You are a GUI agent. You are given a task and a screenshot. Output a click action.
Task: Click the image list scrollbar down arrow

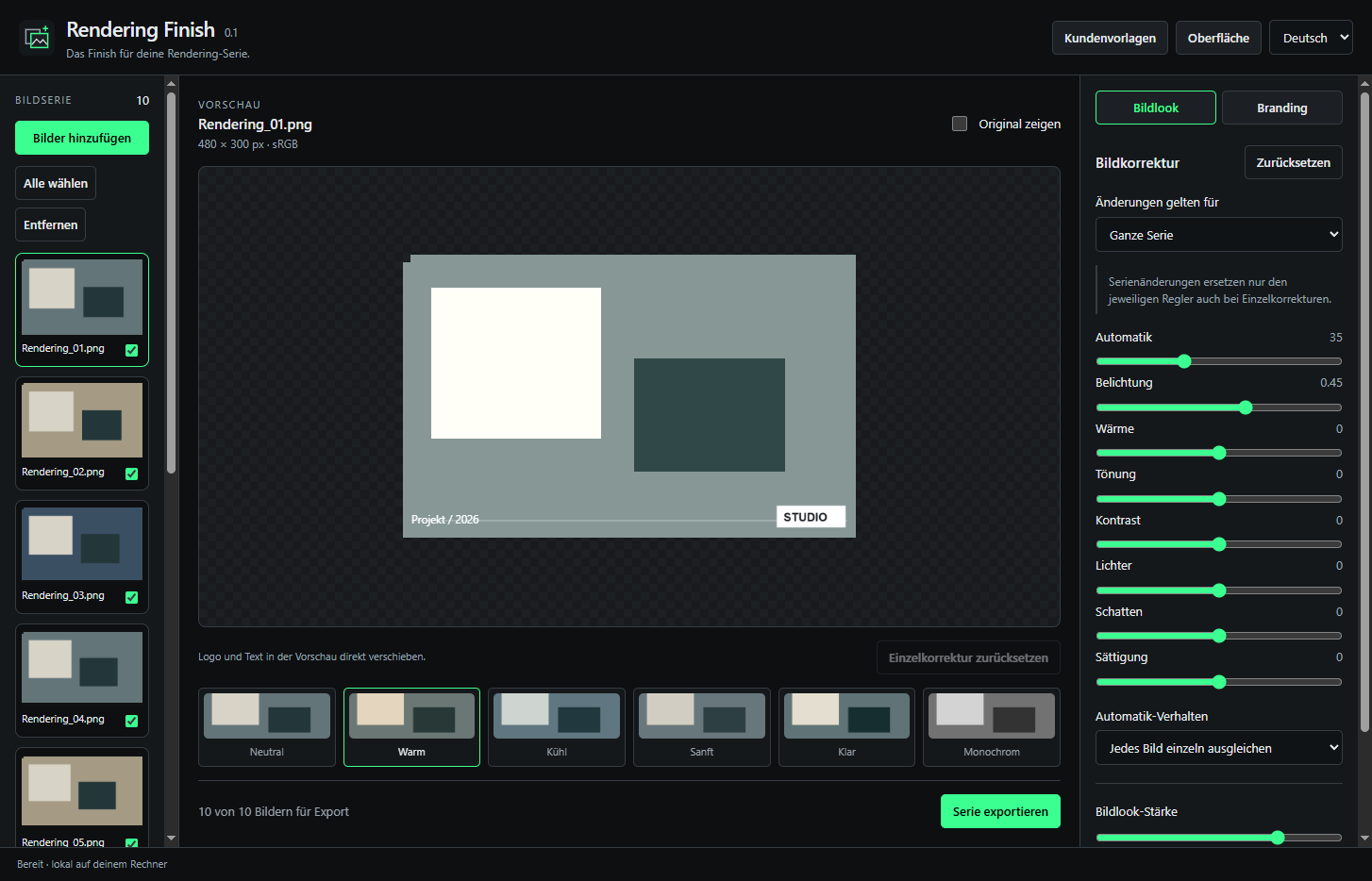(x=171, y=838)
